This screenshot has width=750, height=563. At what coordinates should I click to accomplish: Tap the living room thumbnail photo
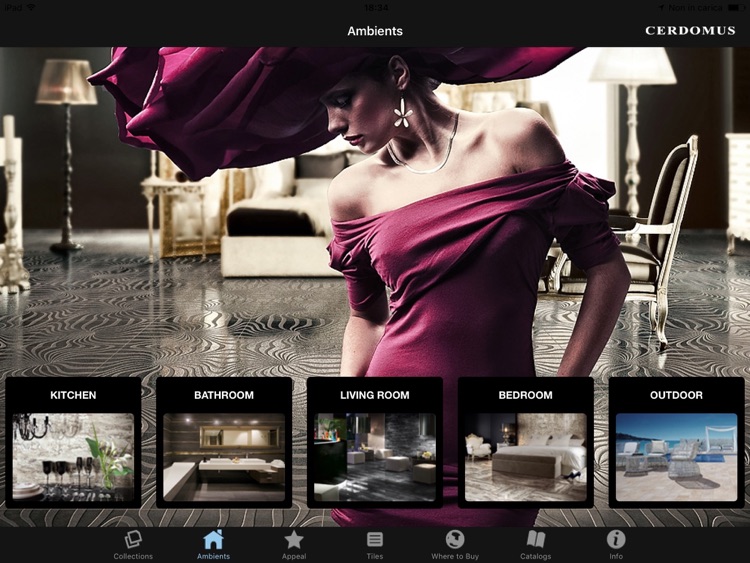375,457
